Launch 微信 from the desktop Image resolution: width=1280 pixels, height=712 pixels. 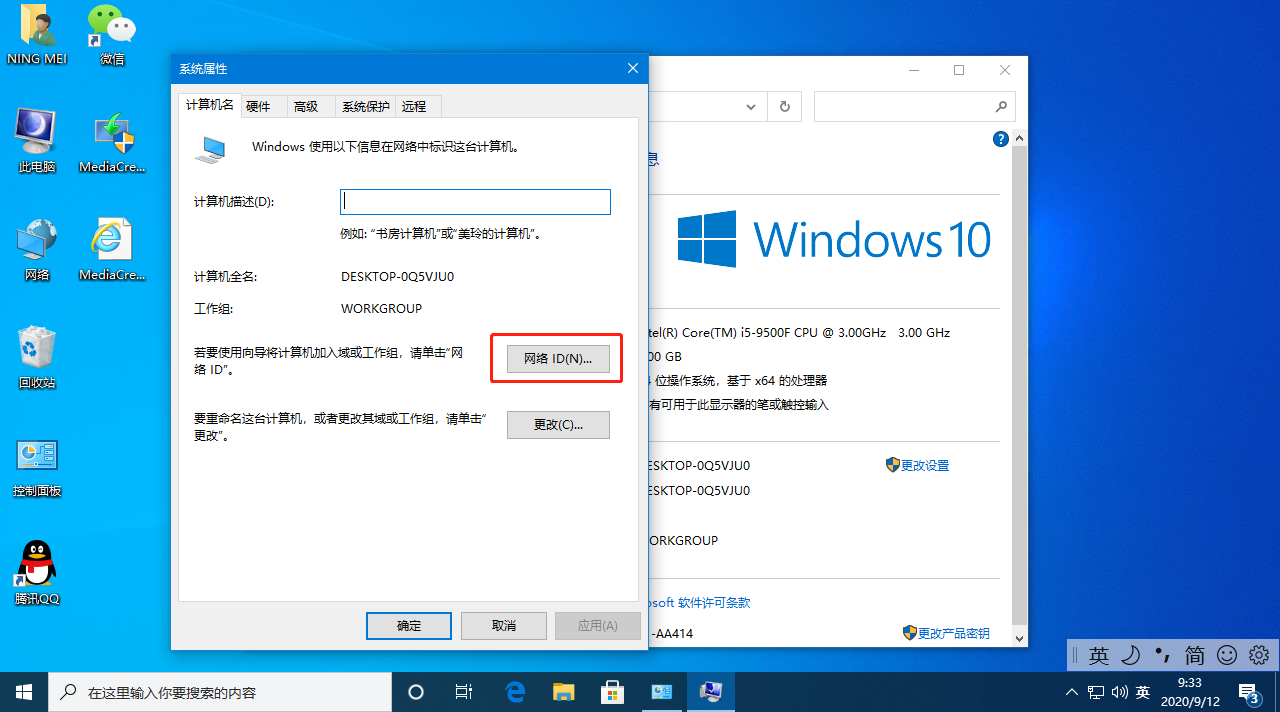pyautogui.click(x=110, y=28)
